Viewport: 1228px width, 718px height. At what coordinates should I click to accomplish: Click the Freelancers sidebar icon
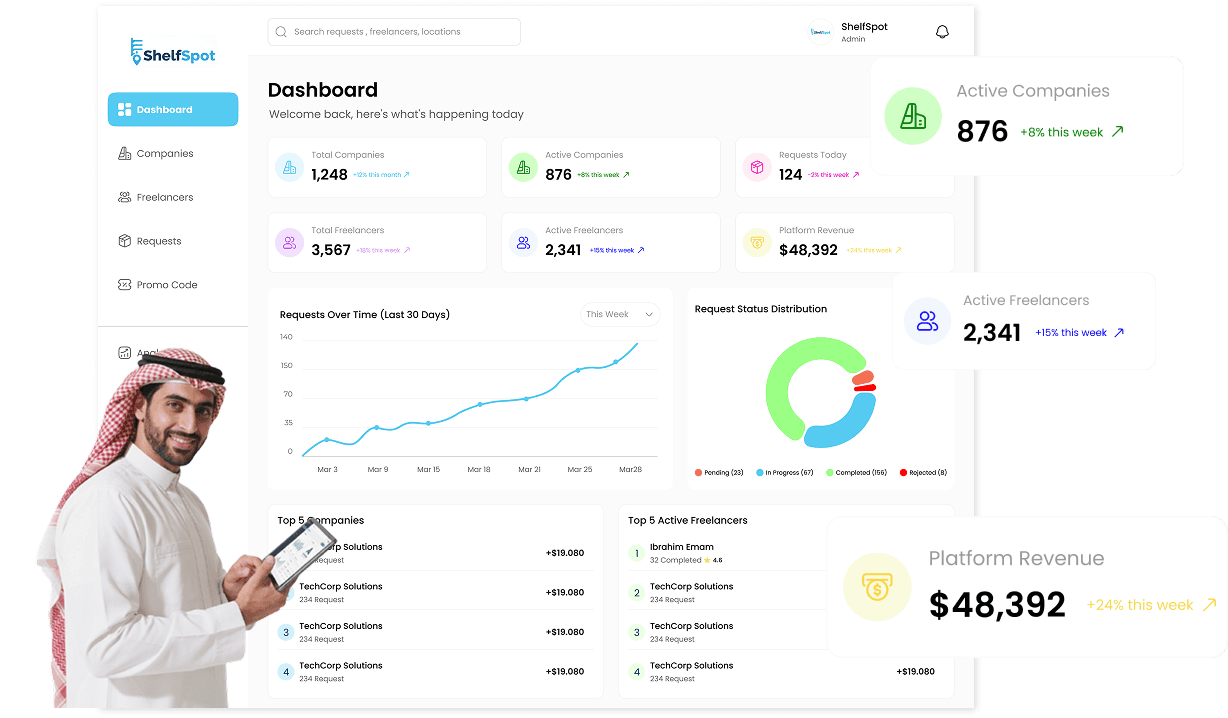125,197
